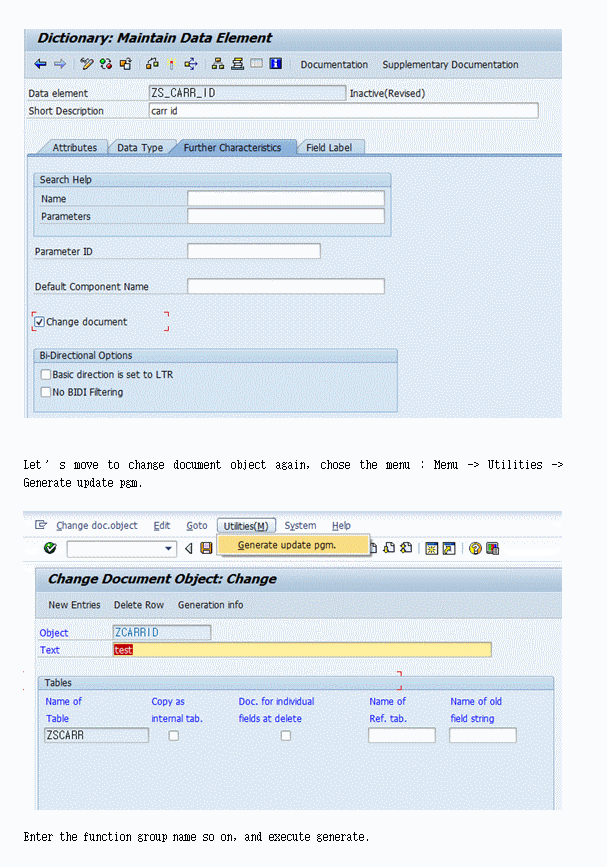Click the Default Component Name field
The height and width of the screenshot is (867, 607).
[x=286, y=286]
